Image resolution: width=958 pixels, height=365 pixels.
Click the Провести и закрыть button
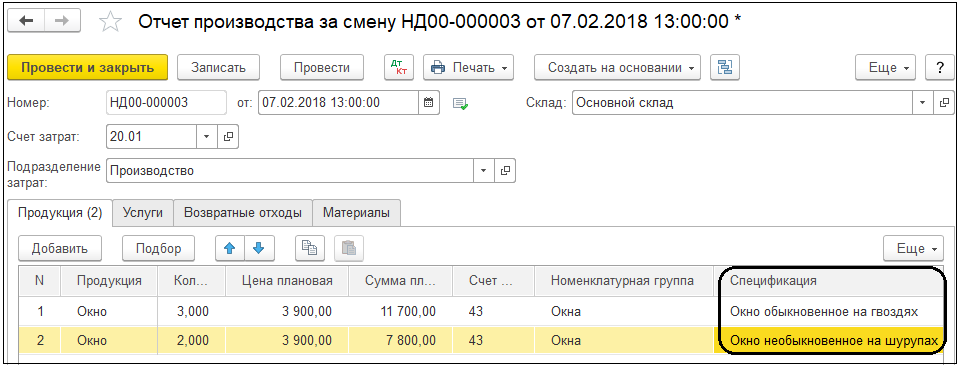pyautogui.click(x=87, y=67)
